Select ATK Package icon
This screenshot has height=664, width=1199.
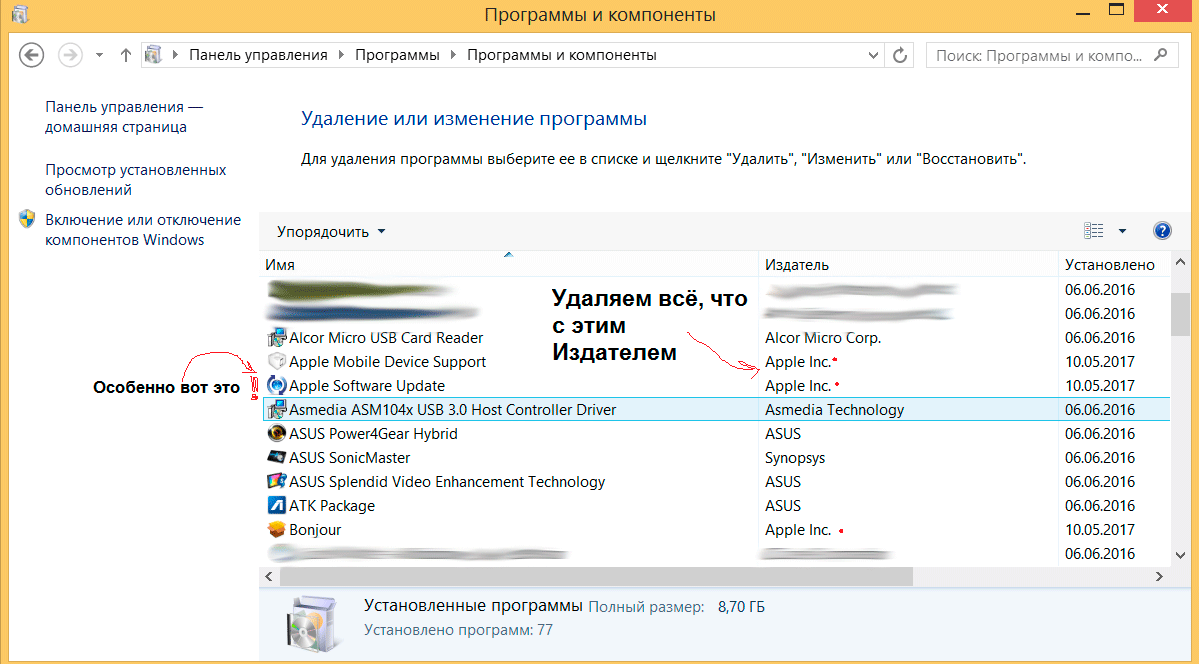tap(276, 506)
